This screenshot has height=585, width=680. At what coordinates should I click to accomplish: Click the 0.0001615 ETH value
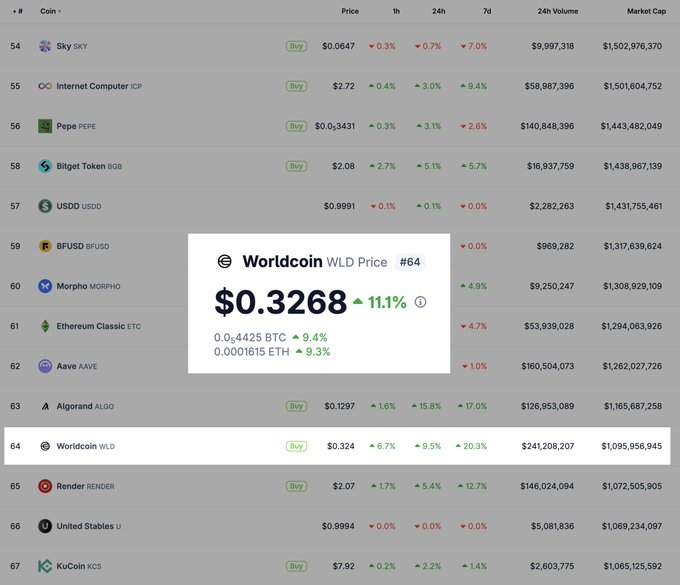tap(252, 352)
